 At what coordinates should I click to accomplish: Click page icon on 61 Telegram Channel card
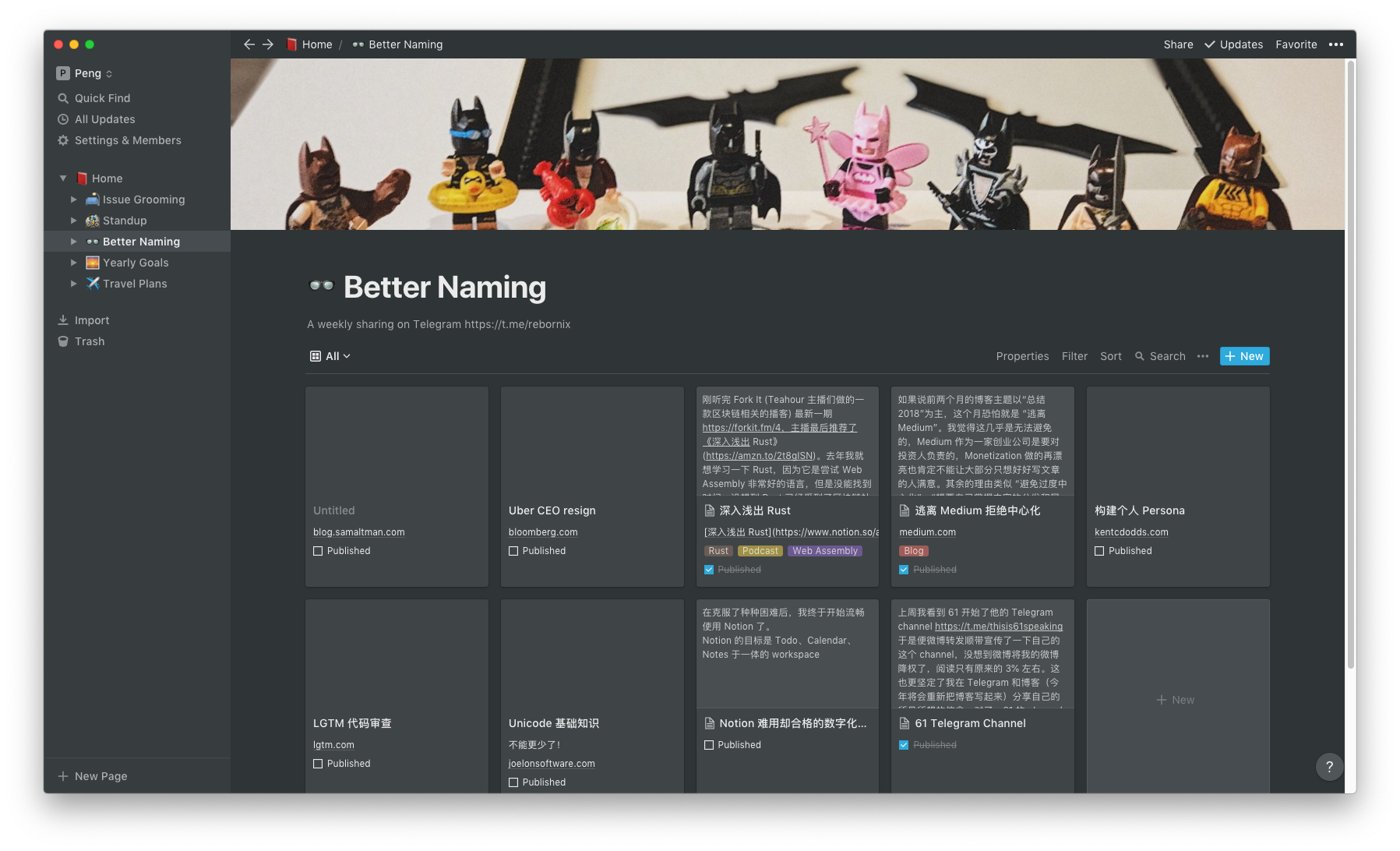click(905, 723)
